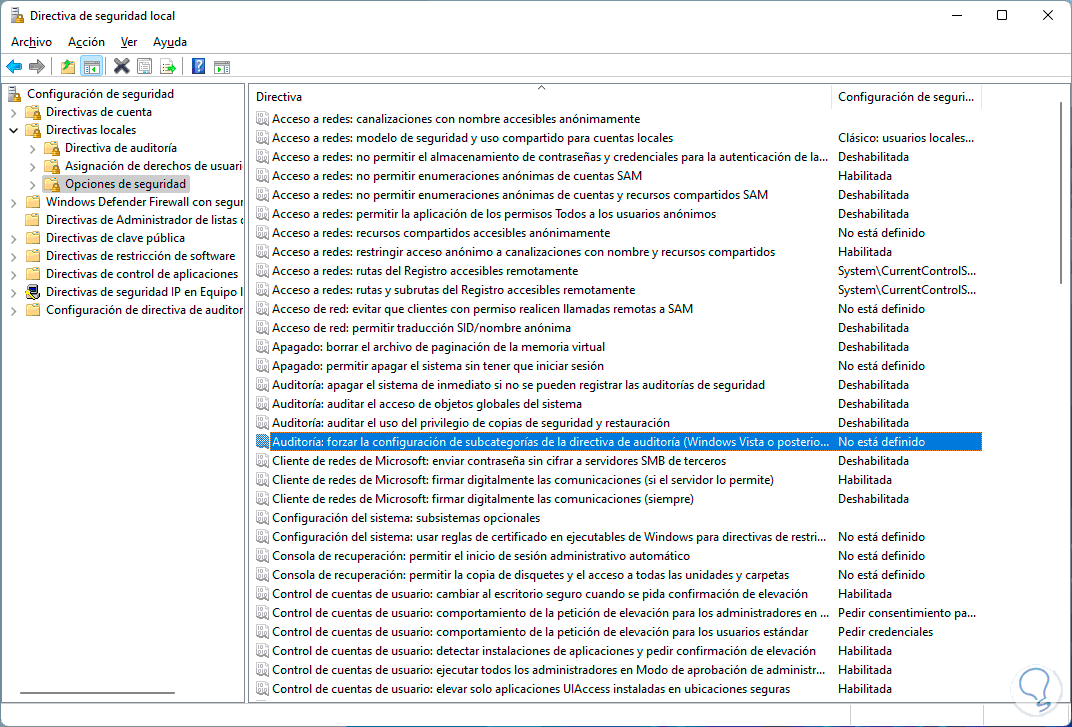Open the Ayuda menu
The width and height of the screenshot is (1072, 727).
pyautogui.click(x=170, y=42)
